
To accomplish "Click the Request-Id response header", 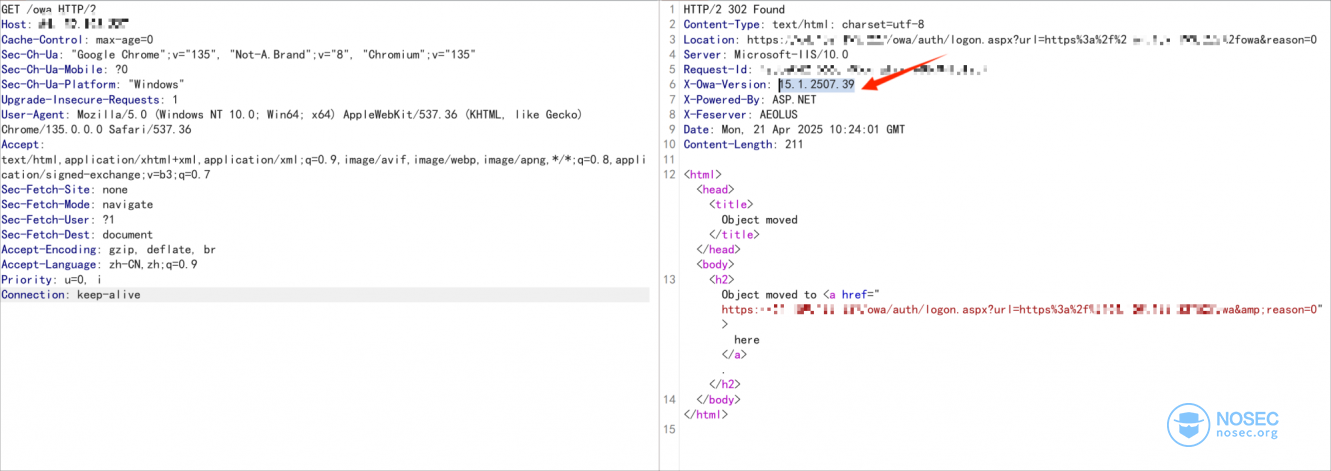I will tap(836, 69).
